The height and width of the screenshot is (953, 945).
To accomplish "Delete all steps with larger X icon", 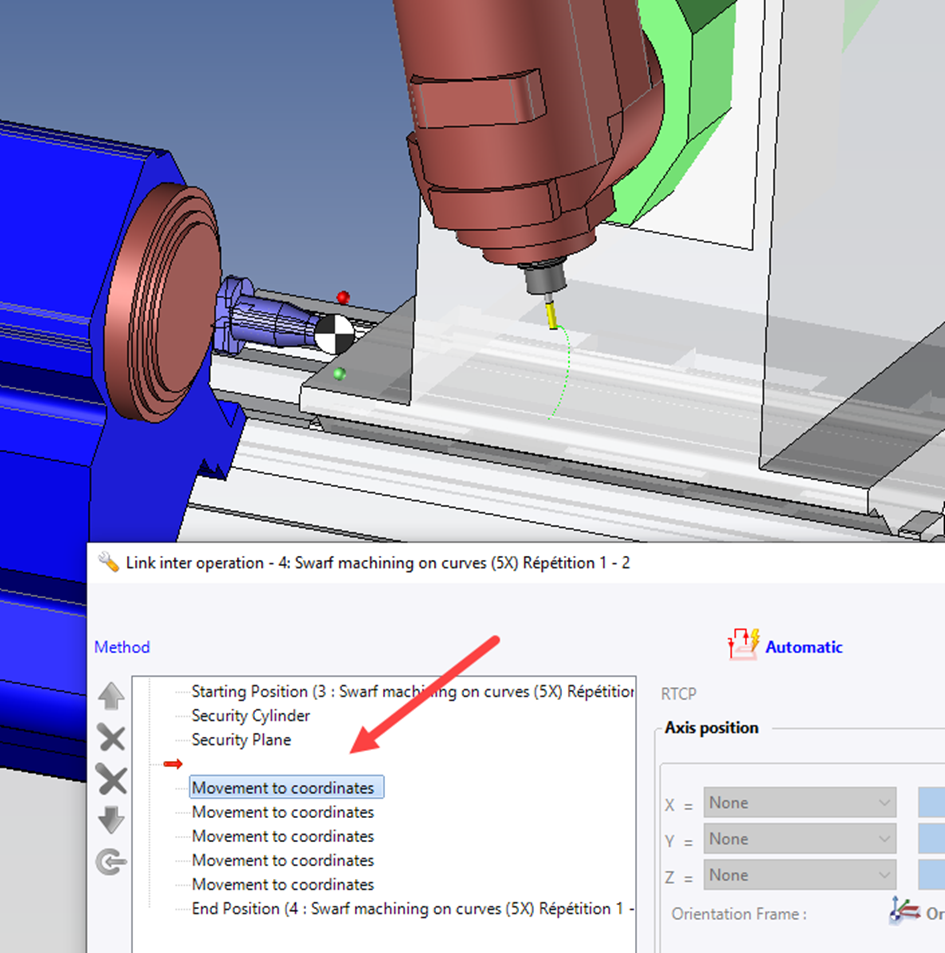I will tap(112, 780).
